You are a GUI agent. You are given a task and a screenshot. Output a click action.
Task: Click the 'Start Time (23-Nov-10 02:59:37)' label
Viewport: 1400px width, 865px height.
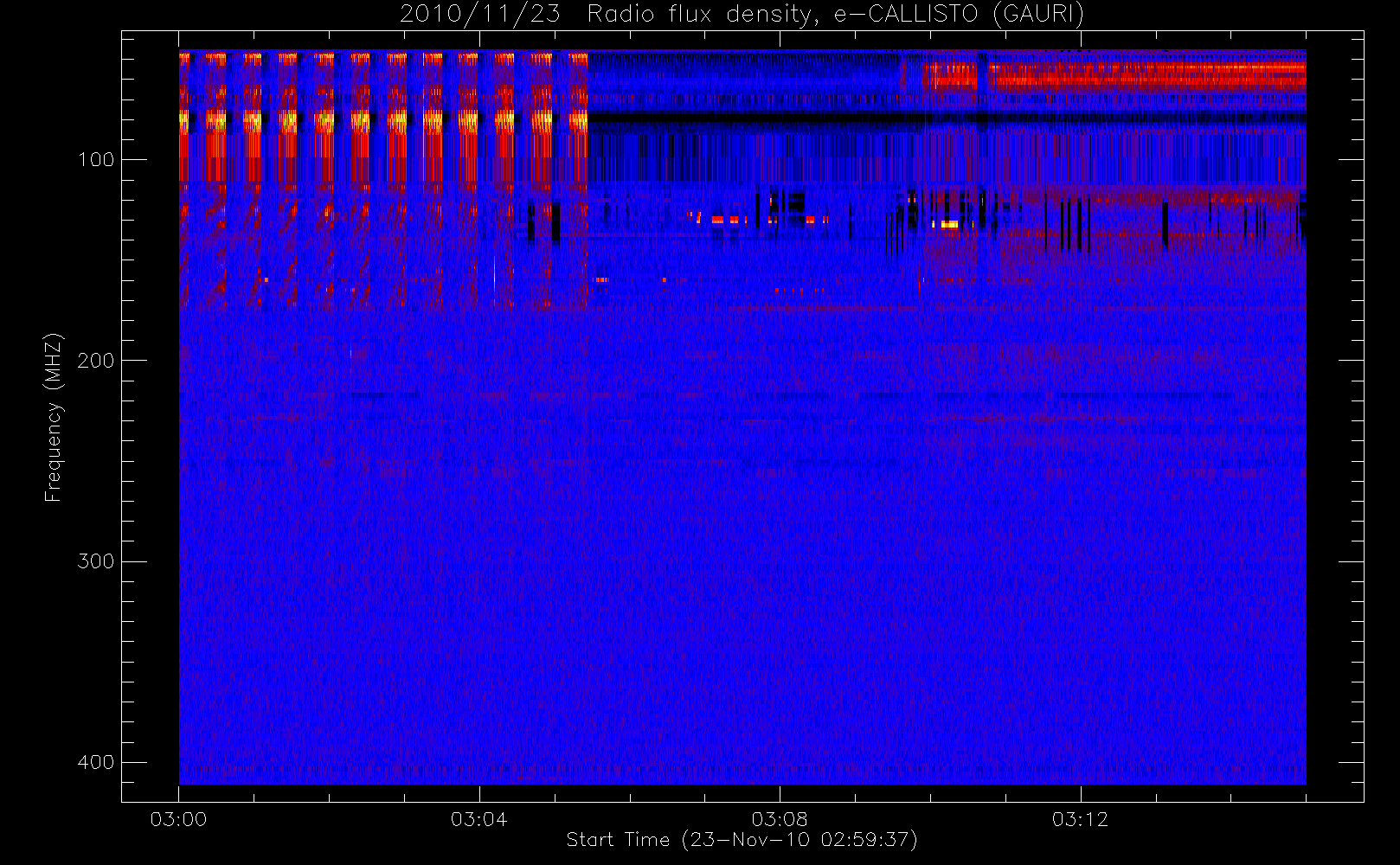742,840
